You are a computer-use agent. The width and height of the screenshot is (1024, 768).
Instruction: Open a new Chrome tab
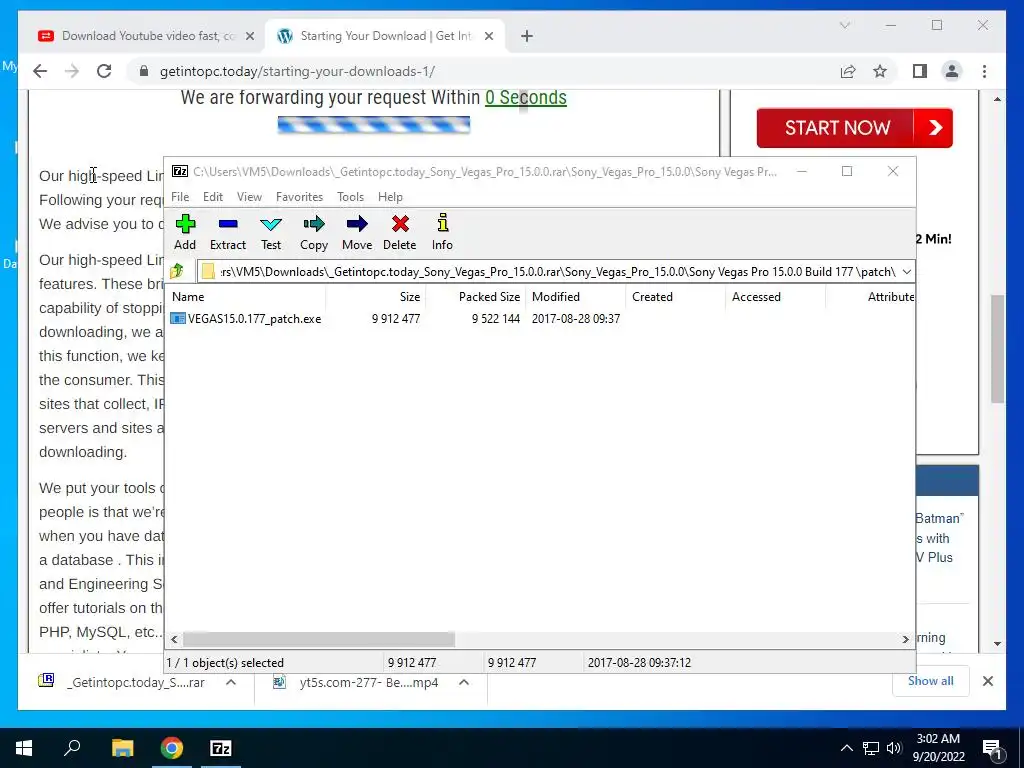[527, 36]
